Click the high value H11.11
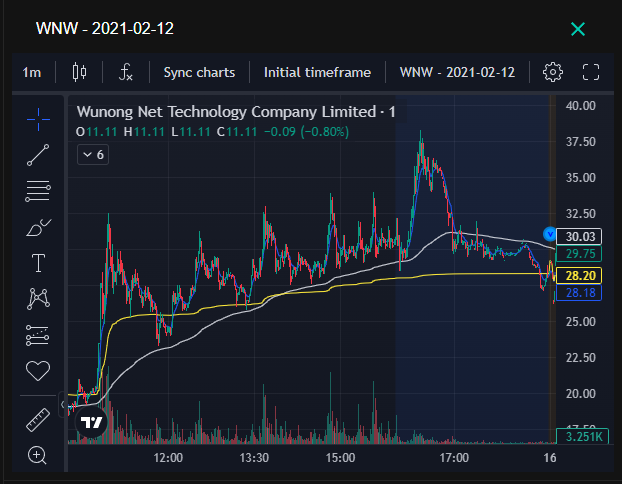Viewport: 622px width, 484px height. [144, 132]
